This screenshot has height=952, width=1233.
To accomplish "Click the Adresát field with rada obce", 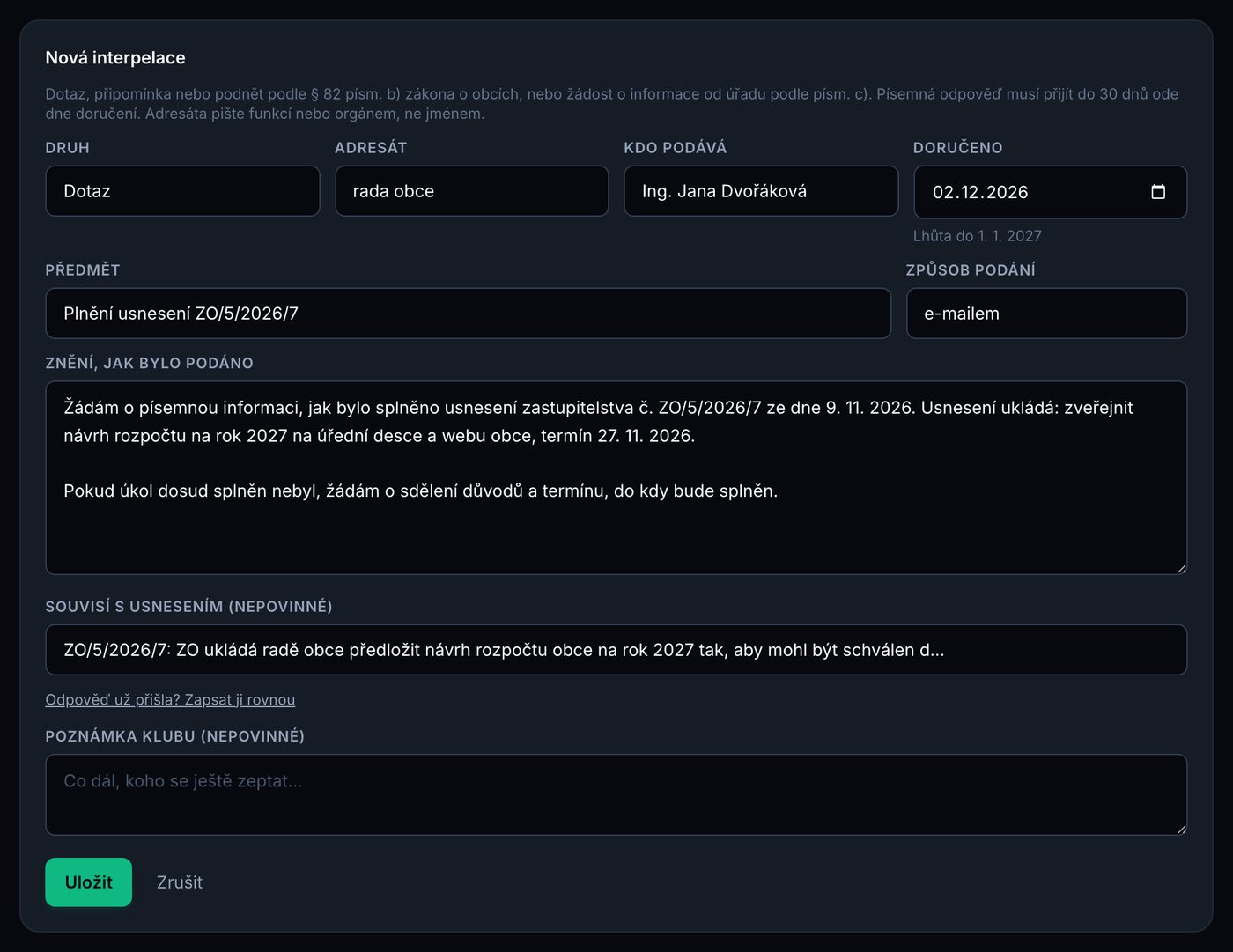I will 471,191.
